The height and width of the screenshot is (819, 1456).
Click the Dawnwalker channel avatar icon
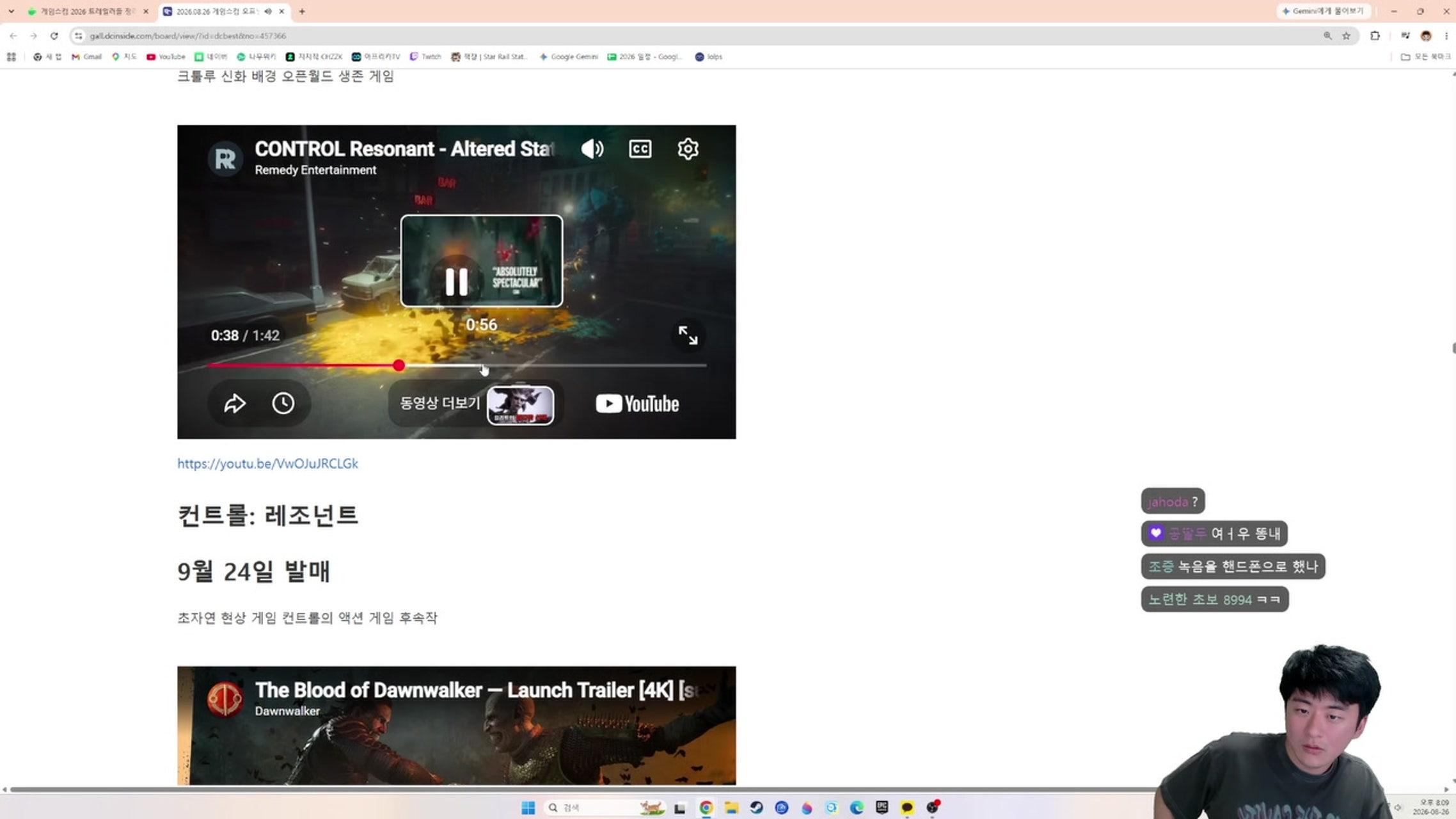pos(225,699)
